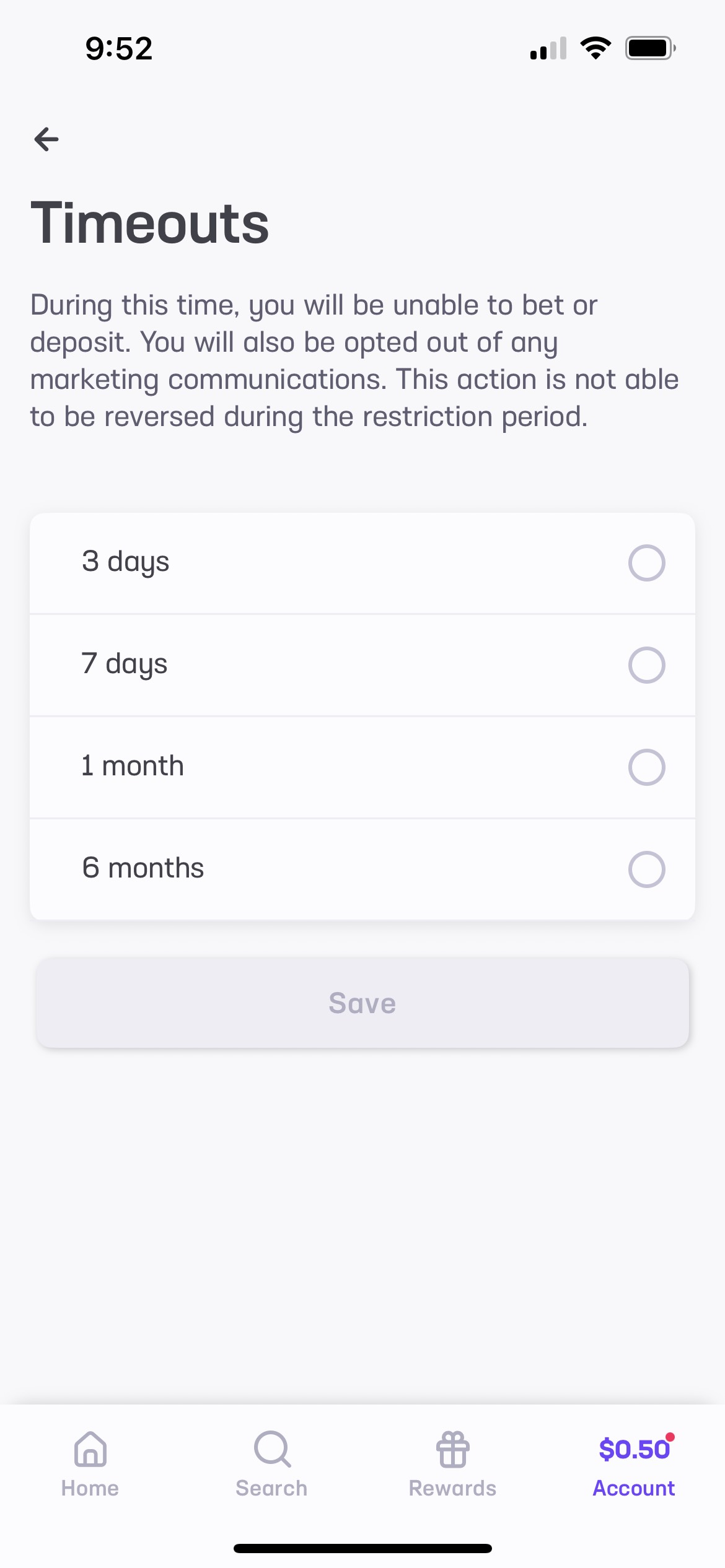Switch to the Account tab label
This screenshot has height=1568, width=725.
(634, 1488)
